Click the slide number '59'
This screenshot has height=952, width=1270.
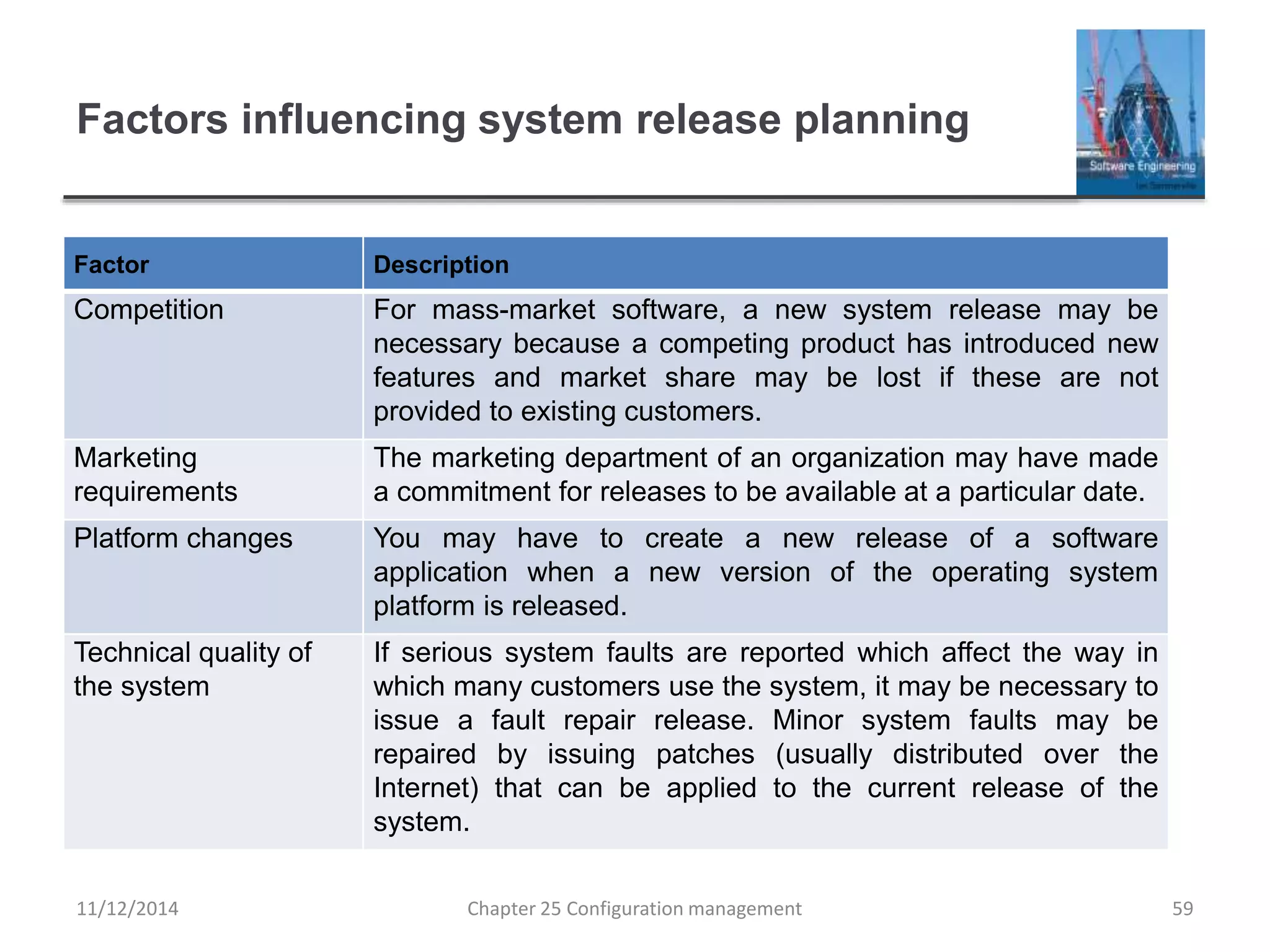(1183, 909)
